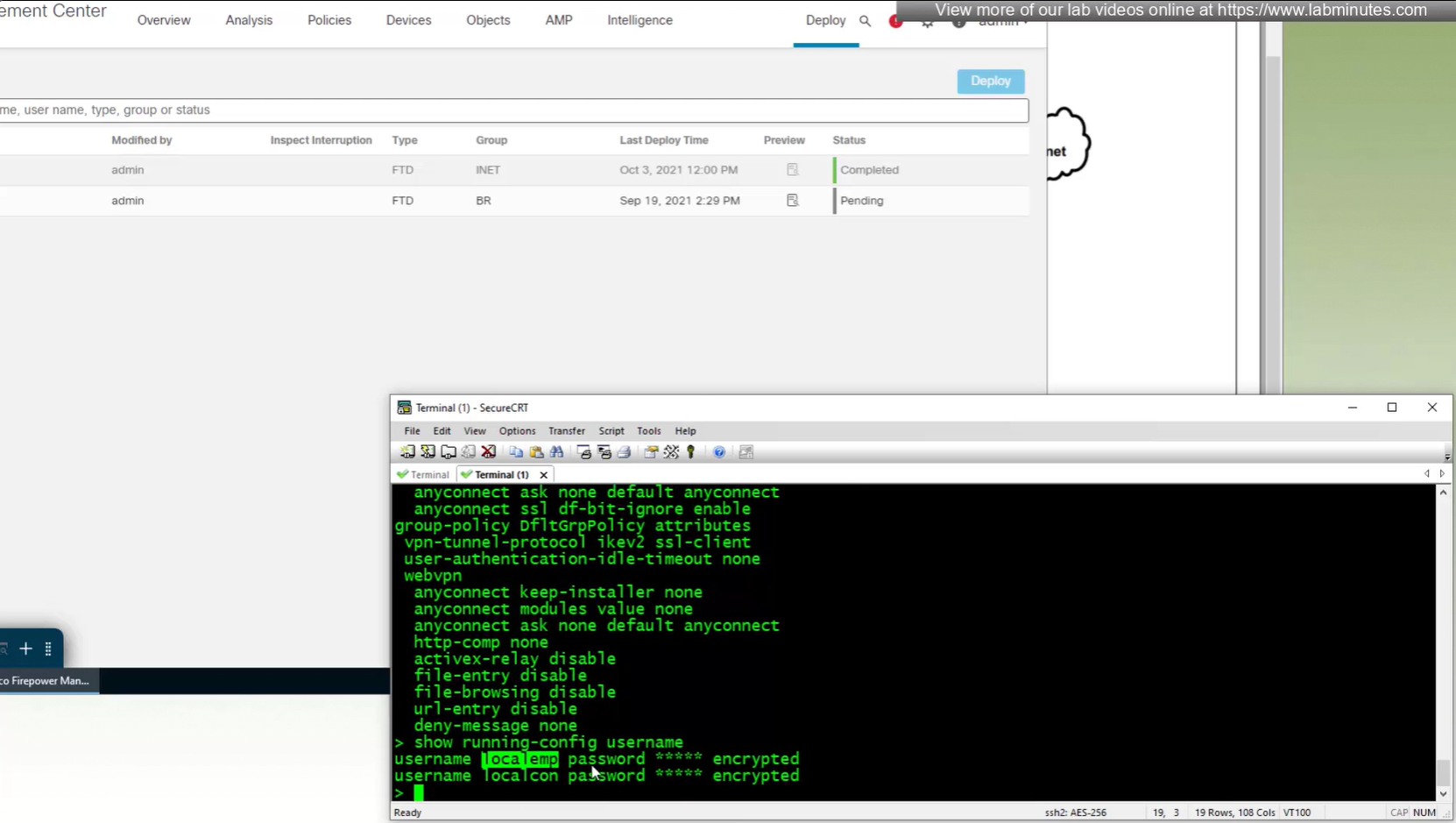Open SecureCRT help via blue question icon

pyautogui.click(x=718, y=452)
